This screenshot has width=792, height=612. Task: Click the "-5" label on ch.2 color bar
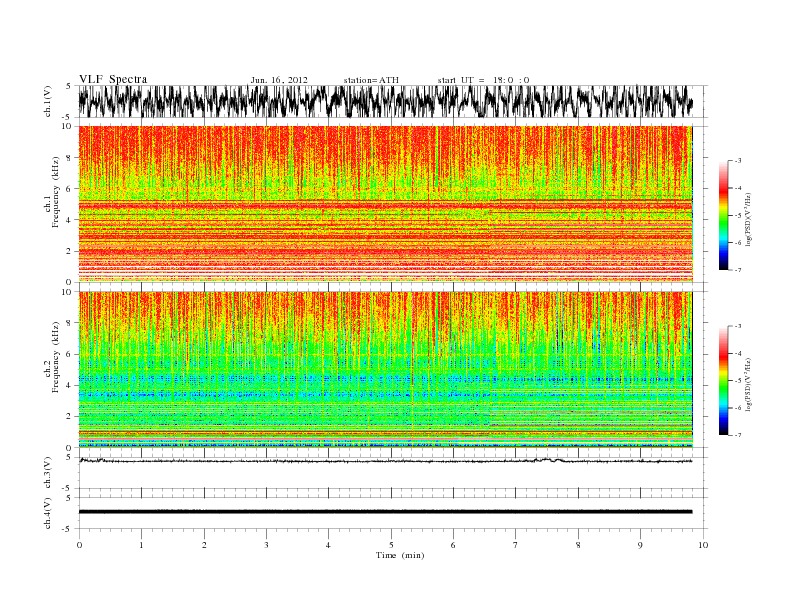738,381
